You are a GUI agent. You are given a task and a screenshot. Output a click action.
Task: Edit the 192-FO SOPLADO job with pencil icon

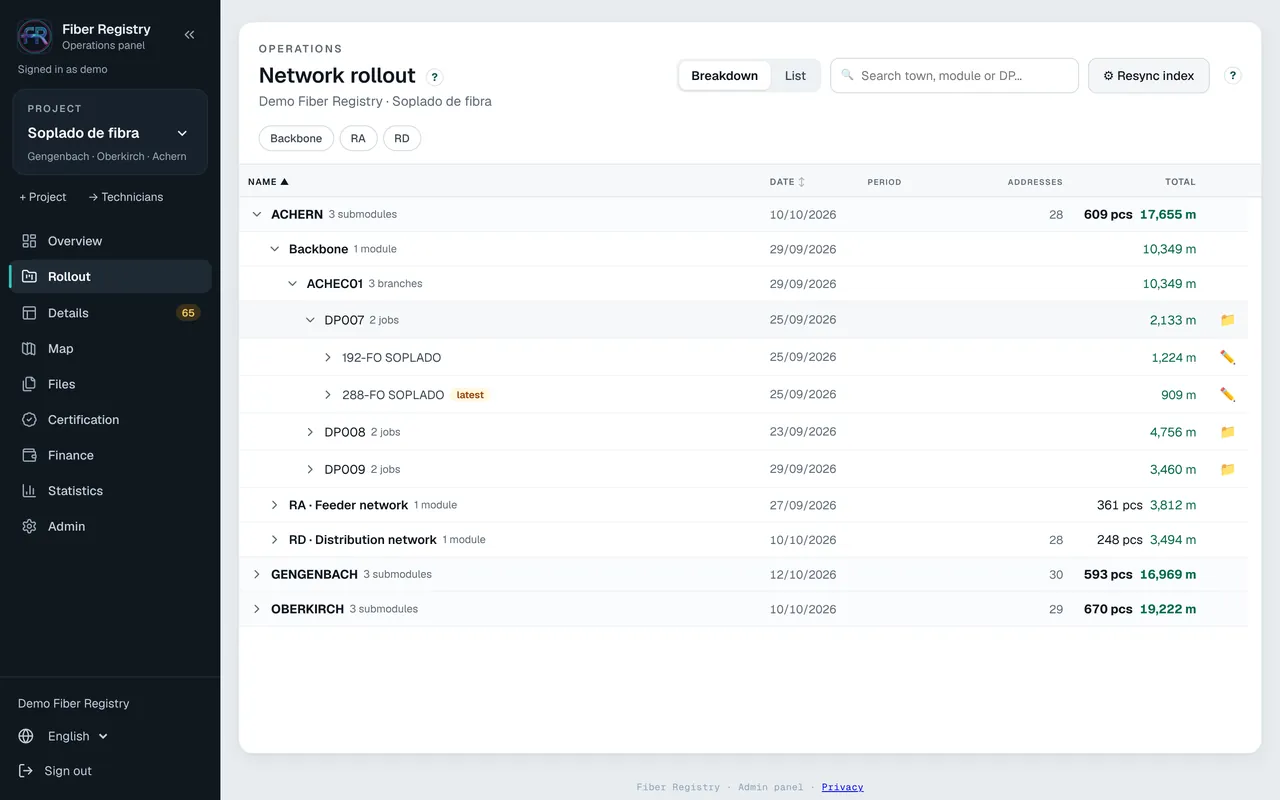pos(1228,357)
